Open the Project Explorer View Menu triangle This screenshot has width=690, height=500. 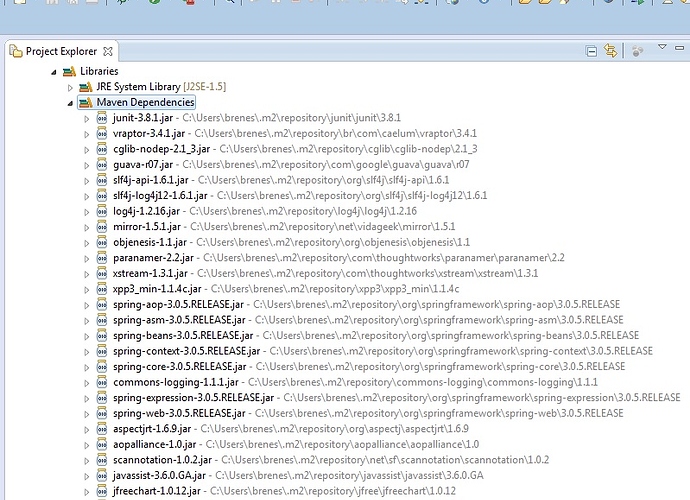coord(662,47)
